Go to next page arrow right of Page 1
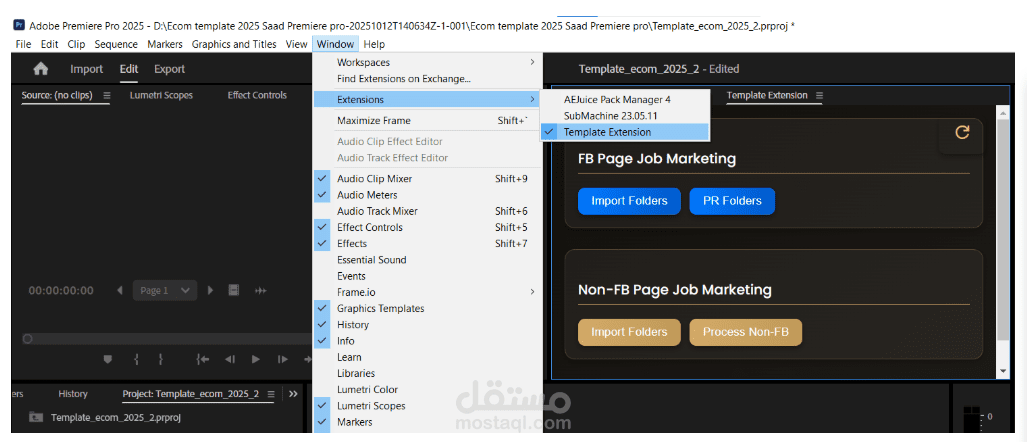 pyautogui.click(x=210, y=291)
